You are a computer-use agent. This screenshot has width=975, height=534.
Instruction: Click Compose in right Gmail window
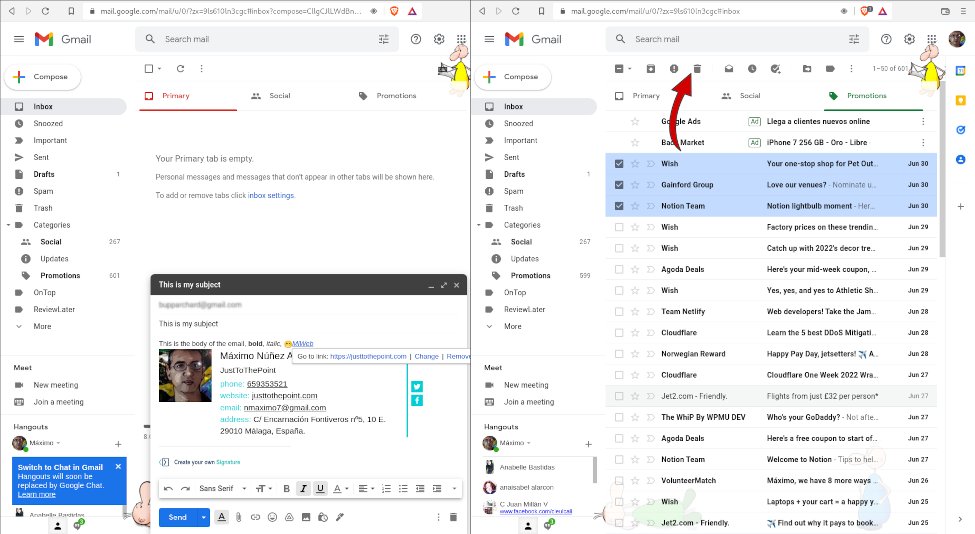click(x=513, y=77)
